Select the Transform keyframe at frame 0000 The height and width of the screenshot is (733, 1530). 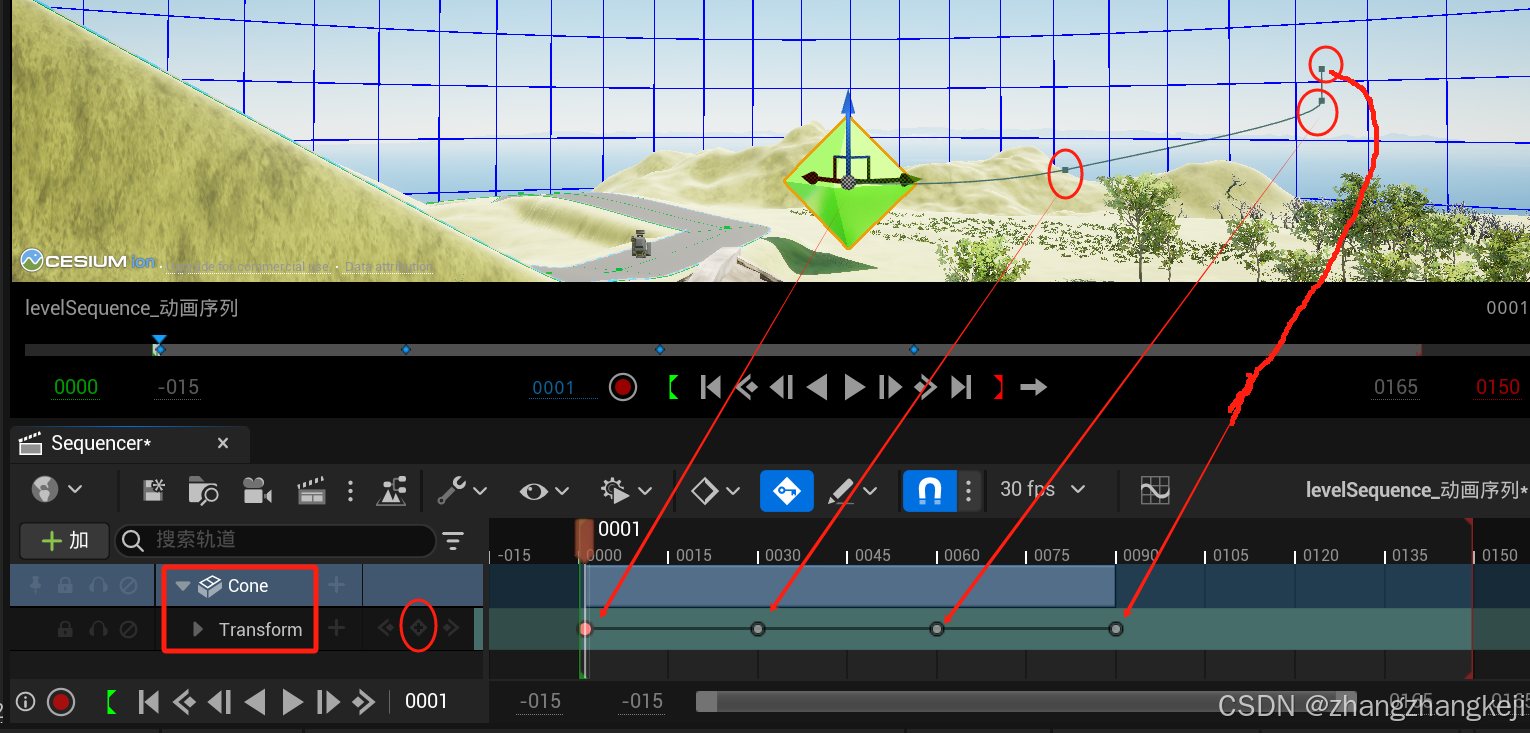[x=586, y=629]
